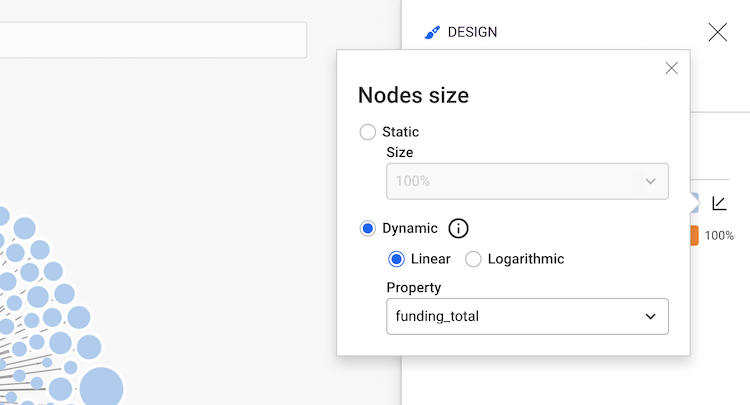Close the Design panel with the large X
The width and height of the screenshot is (750, 405).
[717, 32]
